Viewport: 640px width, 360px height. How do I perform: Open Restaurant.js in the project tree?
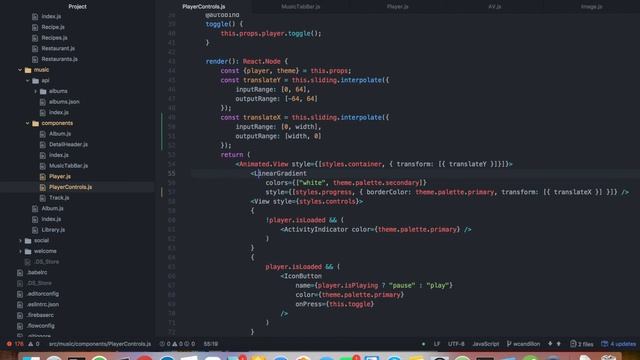(58, 48)
